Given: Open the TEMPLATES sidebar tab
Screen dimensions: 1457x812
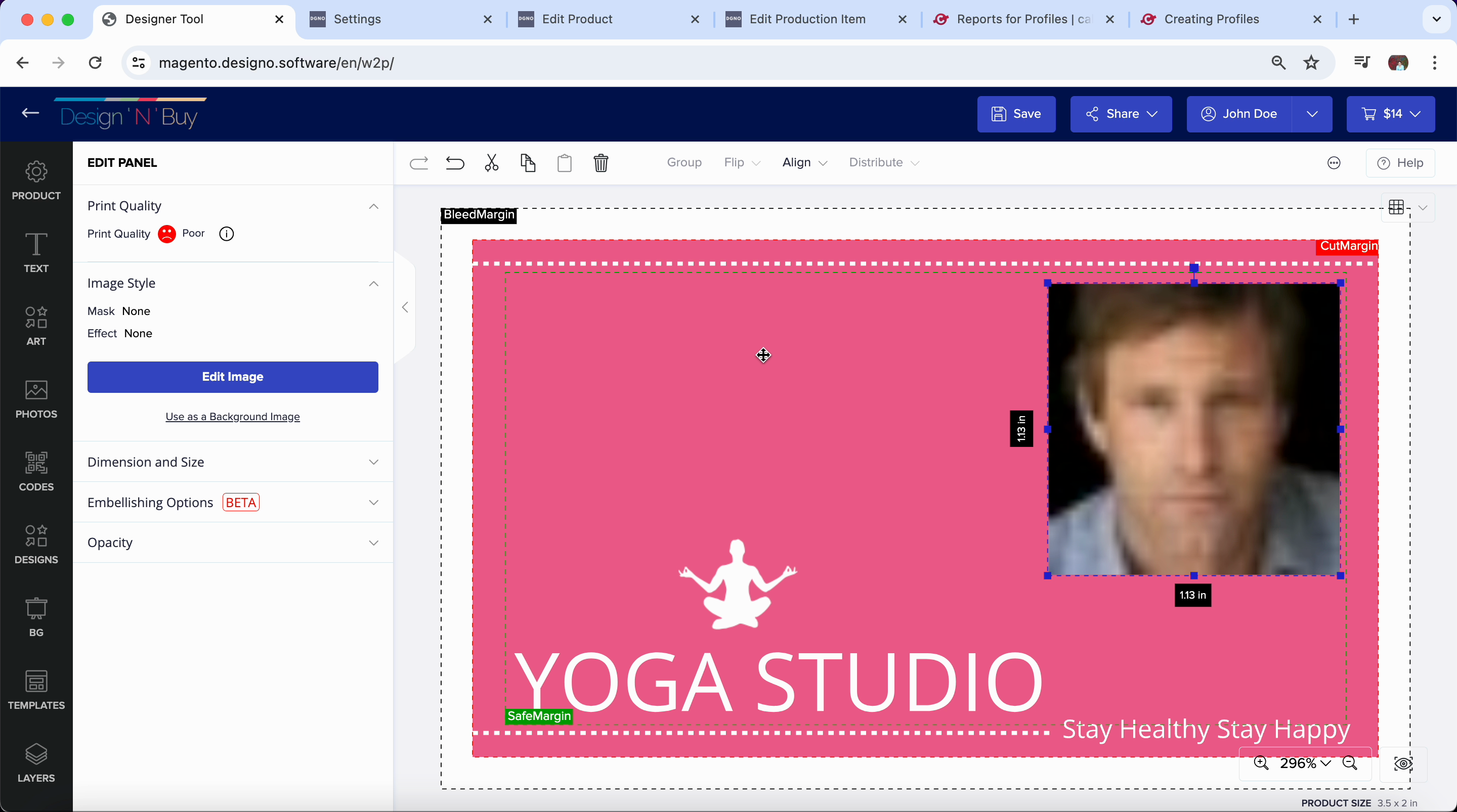Looking at the screenshot, I should 36,689.
